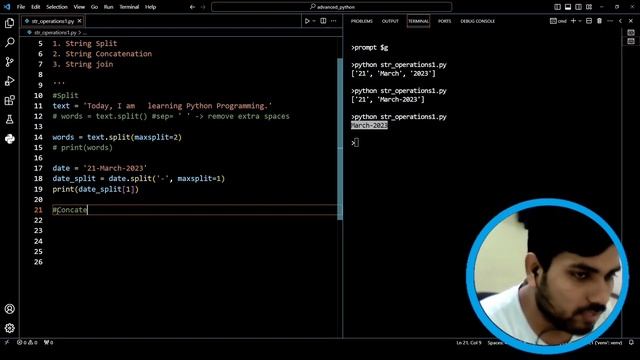Viewport: 640px width, 360px height.
Task: Go forward with the navigation arrow
Action: pyautogui.click(x=203, y=7)
